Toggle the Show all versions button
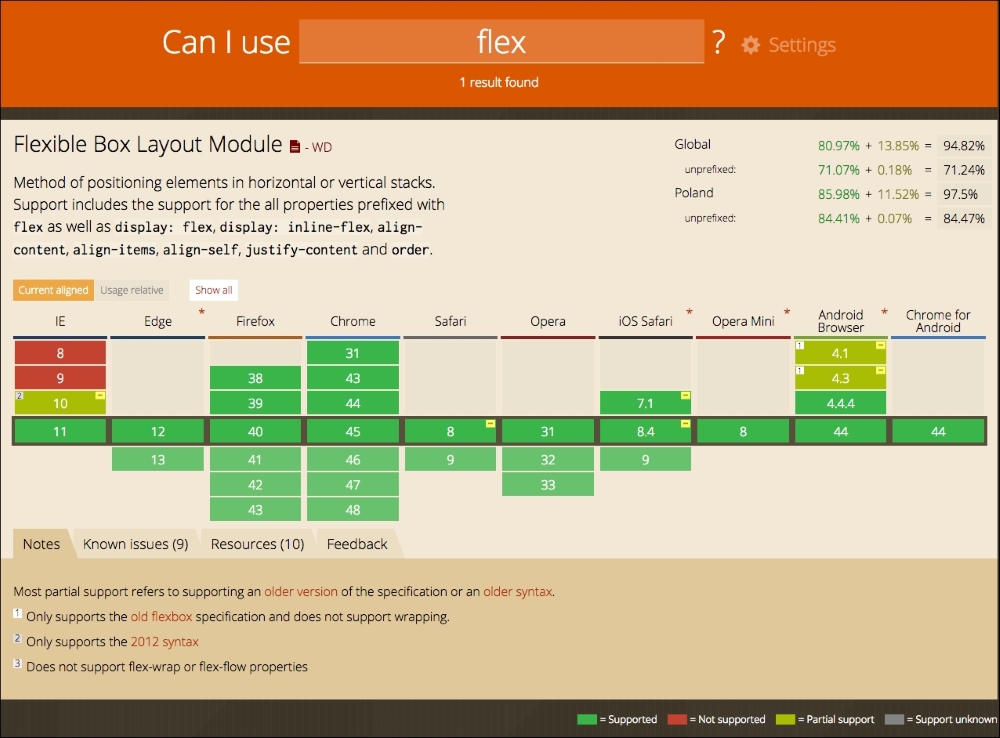 point(214,290)
